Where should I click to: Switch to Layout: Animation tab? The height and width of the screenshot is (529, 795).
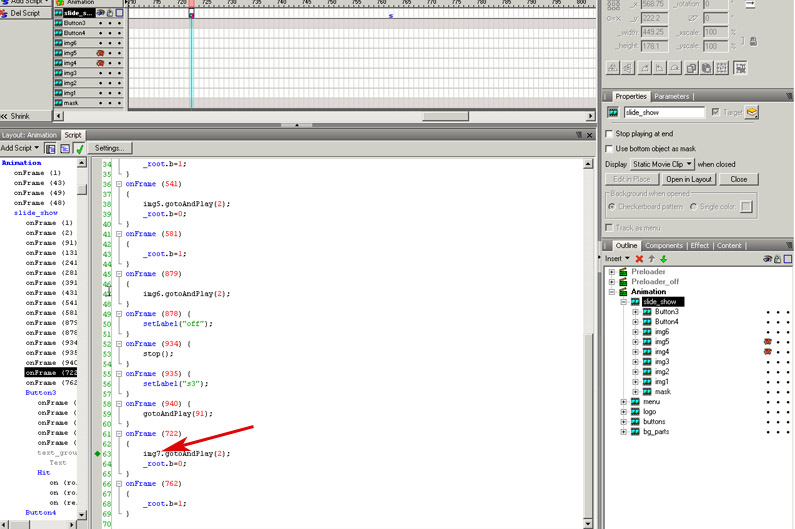29,135
